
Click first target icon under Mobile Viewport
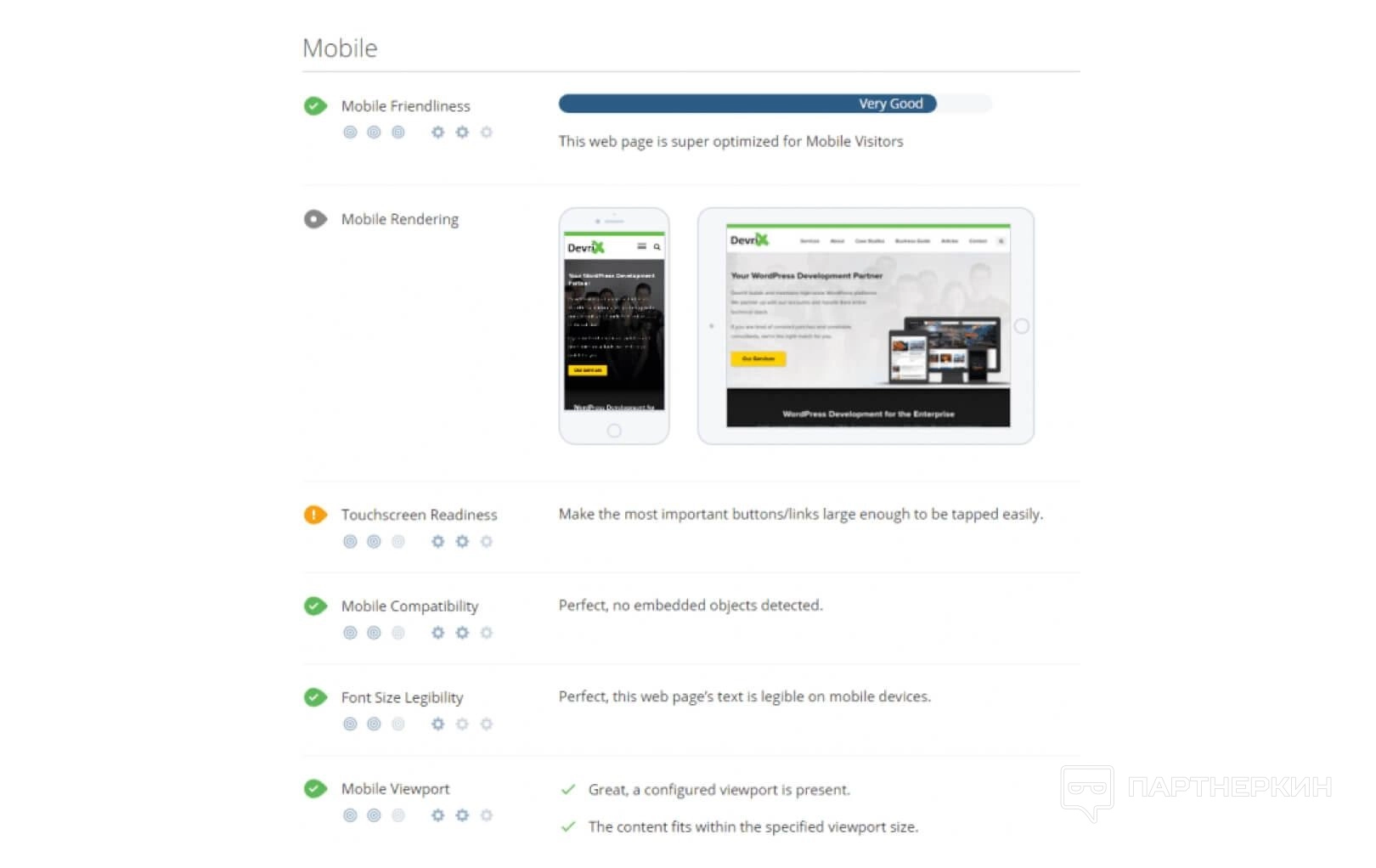tap(350, 815)
